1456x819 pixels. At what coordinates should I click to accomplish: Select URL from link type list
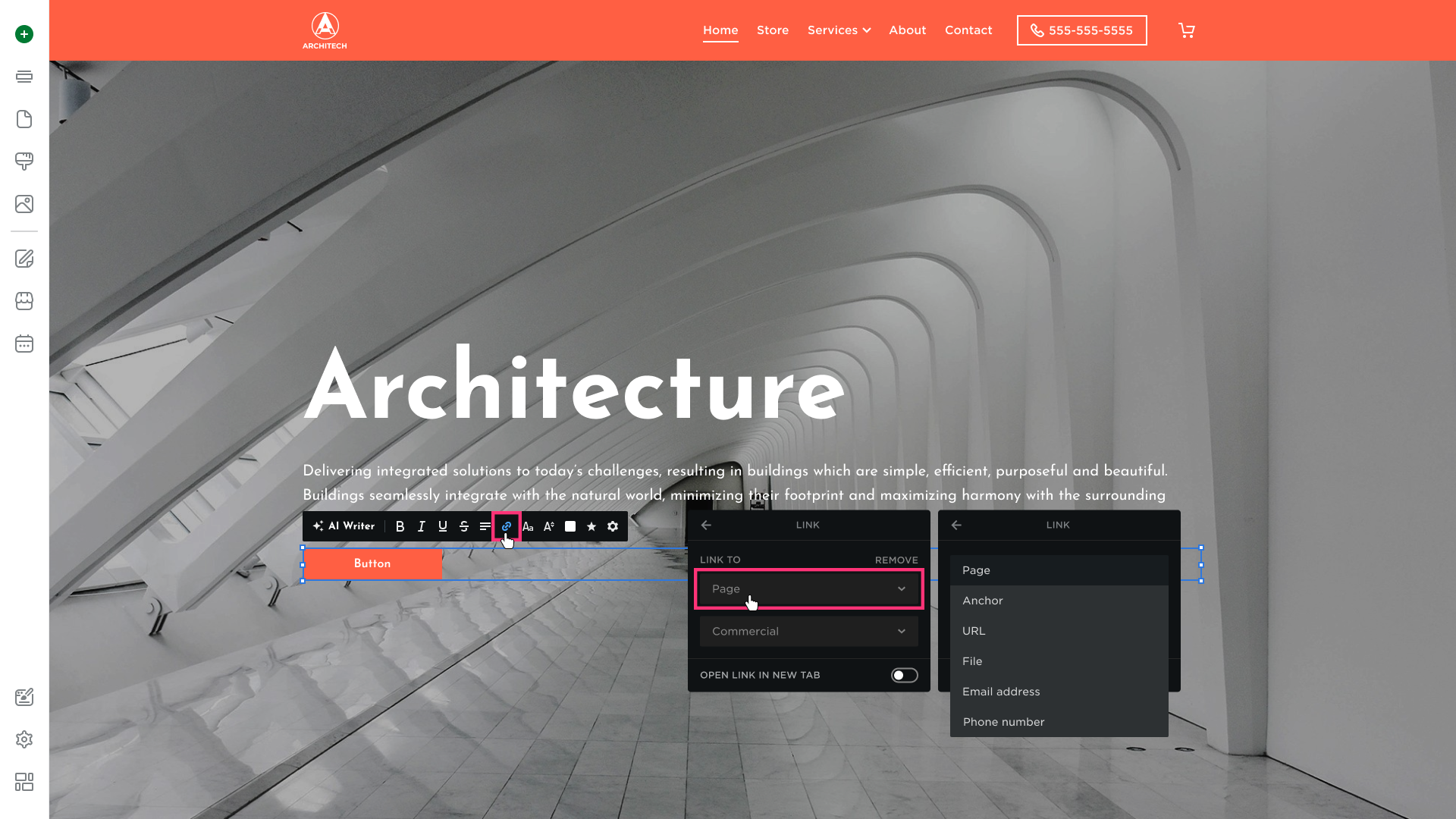pos(974,631)
